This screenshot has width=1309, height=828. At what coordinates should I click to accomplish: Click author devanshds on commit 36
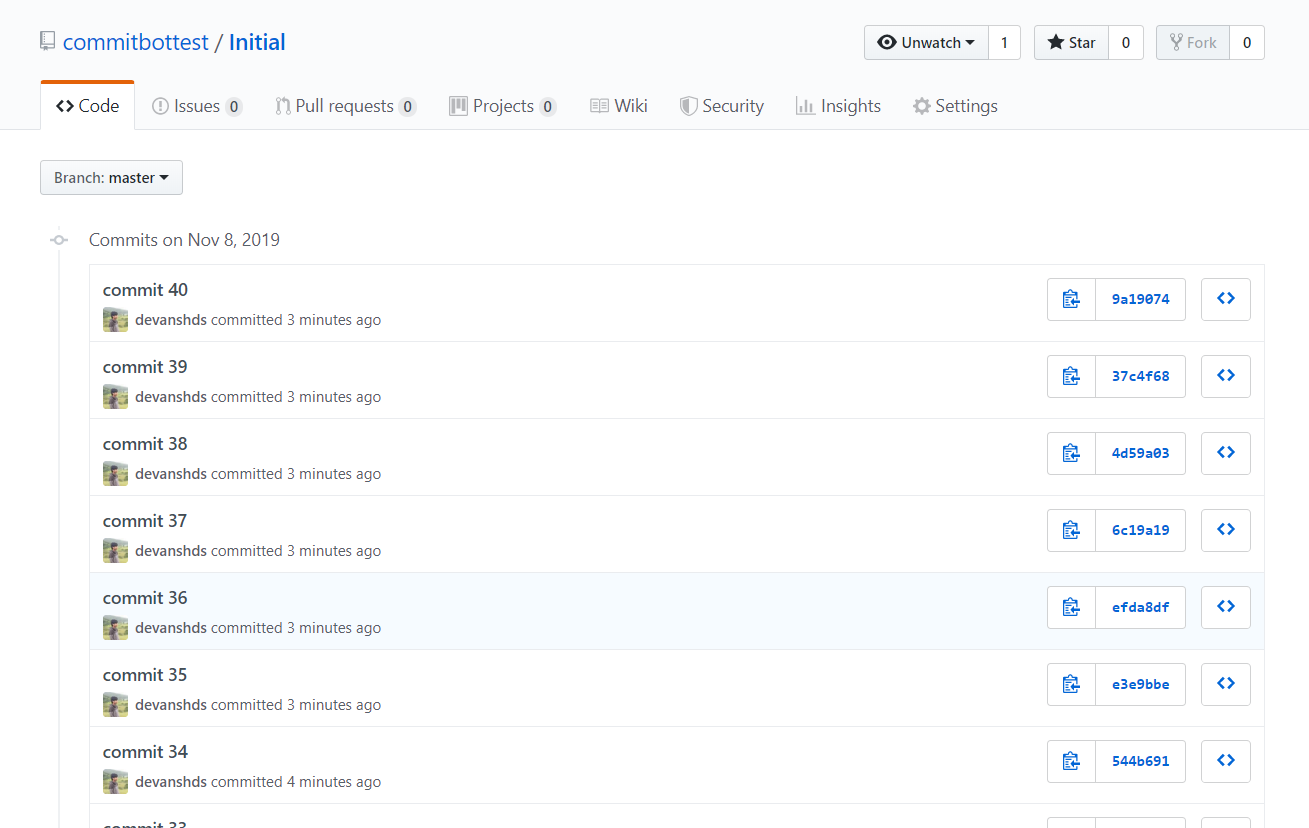[x=171, y=628]
